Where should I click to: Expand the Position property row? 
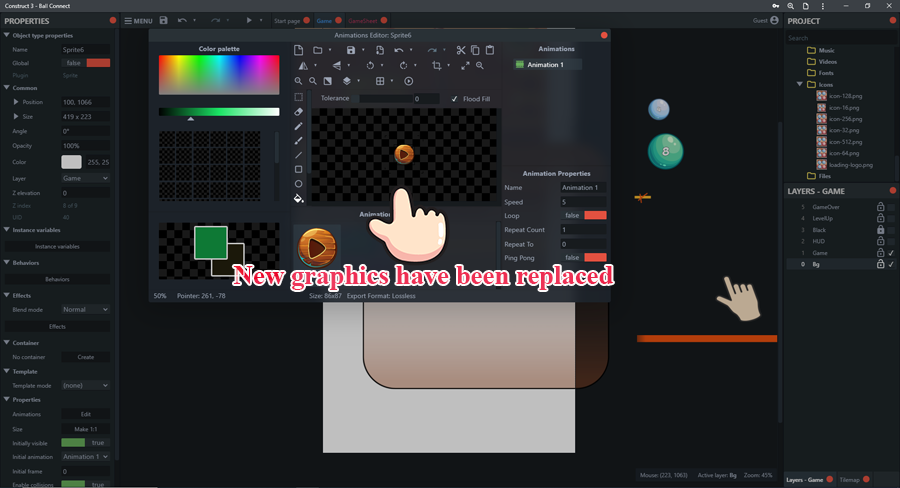[x=15, y=102]
